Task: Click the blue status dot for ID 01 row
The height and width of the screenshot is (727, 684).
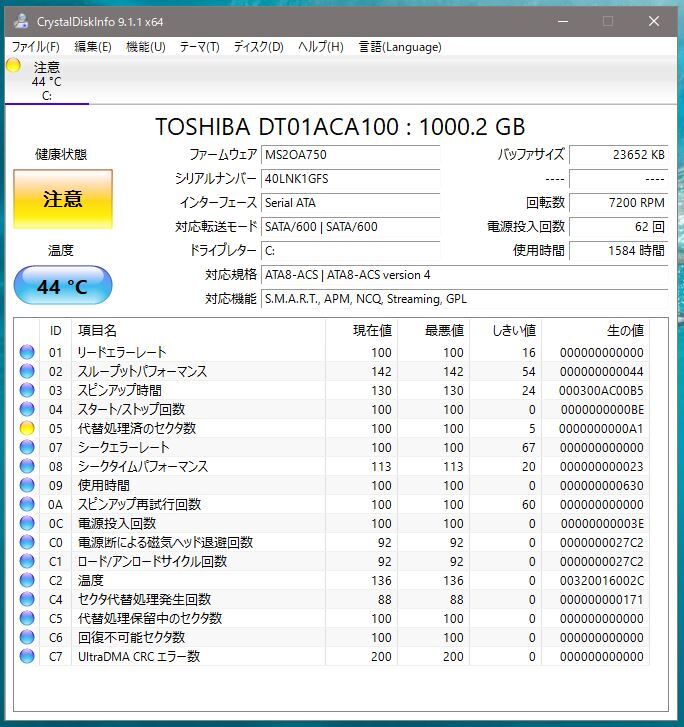Action: (27, 352)
